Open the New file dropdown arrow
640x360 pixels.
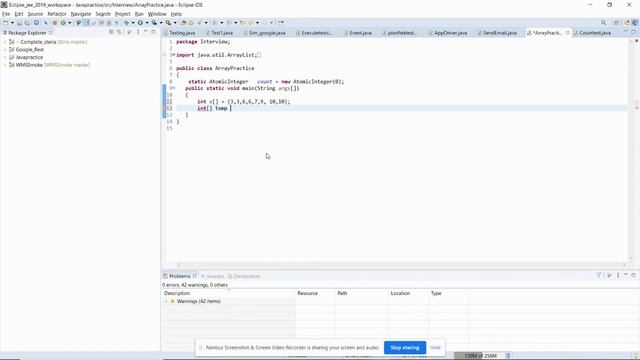12,23
